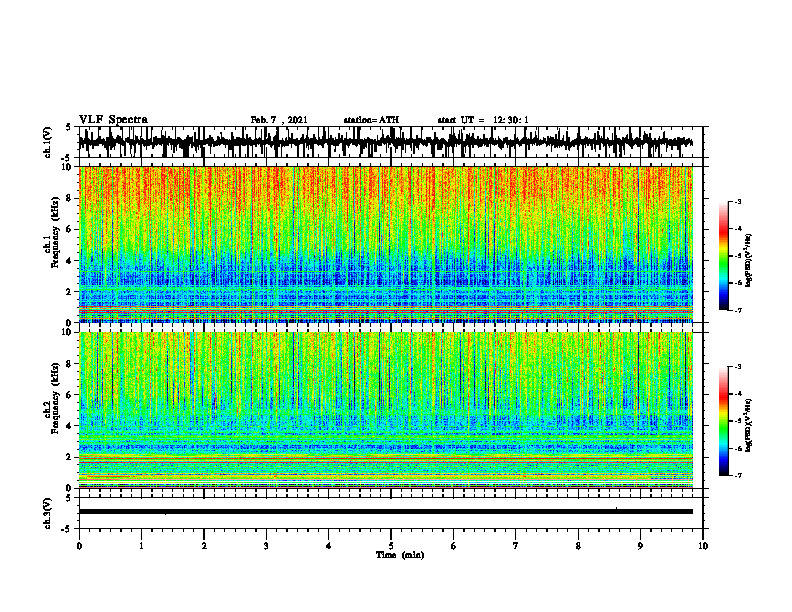Click inside the ch.2 spectrogram panel
792x612 pixels.
pos(386,410)
